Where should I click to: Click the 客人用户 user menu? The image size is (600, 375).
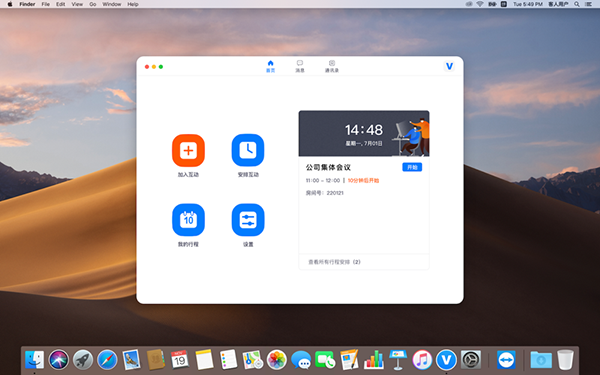pos(558,4)
